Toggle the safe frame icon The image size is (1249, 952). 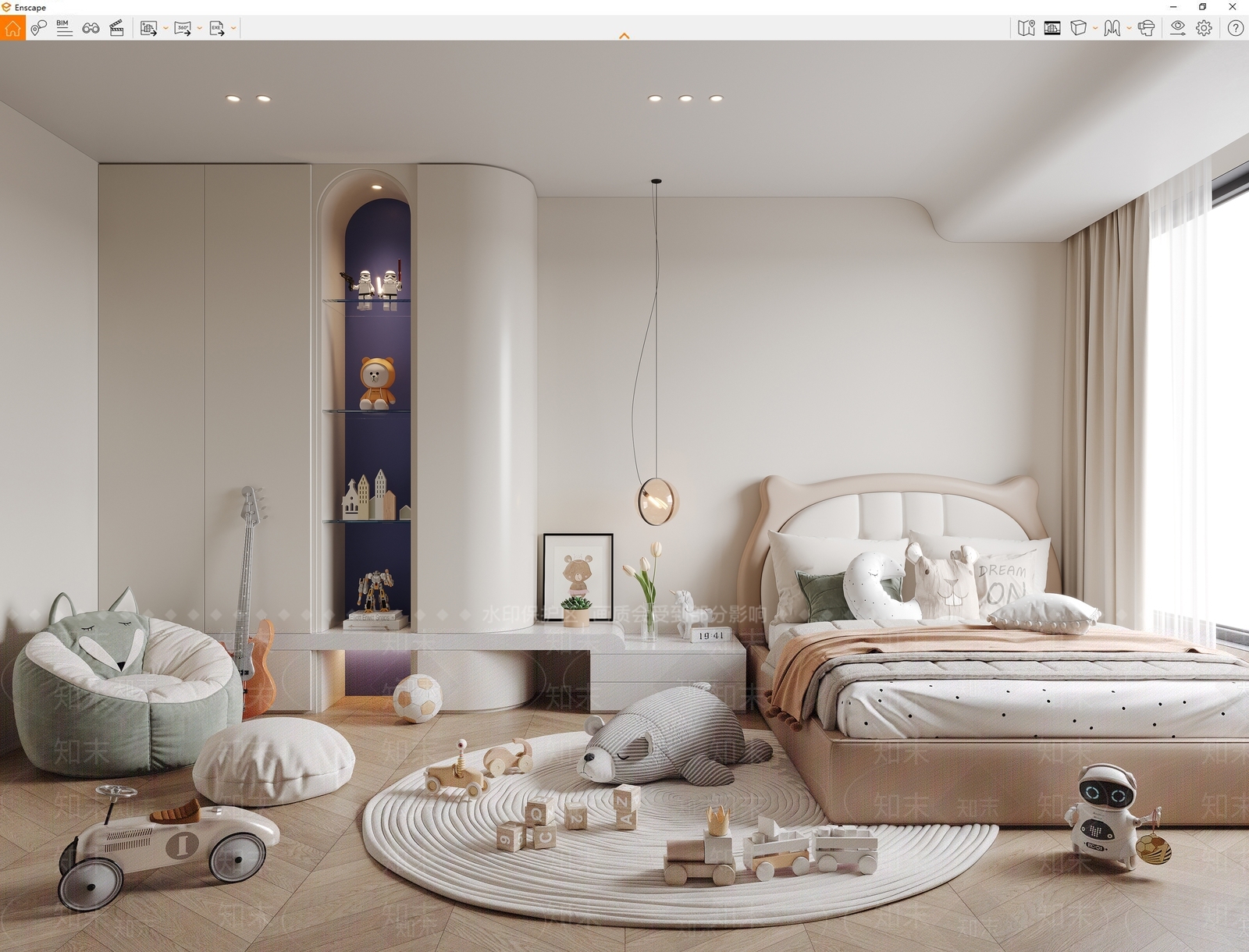tap(1052, 28)
